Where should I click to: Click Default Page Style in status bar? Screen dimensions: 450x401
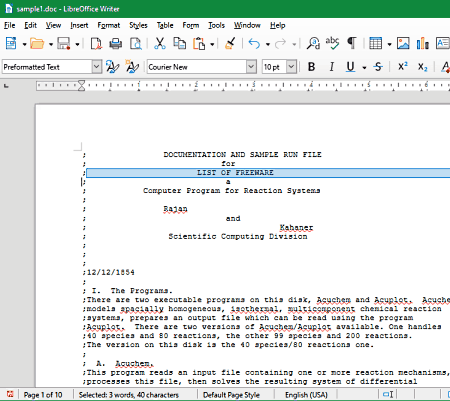click(x=231, y=395)
